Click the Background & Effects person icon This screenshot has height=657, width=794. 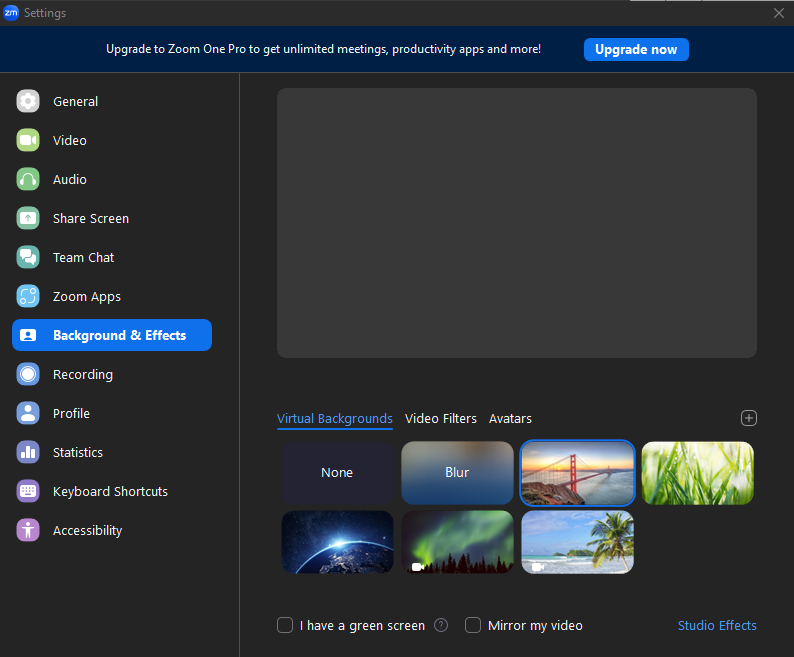click(x=28, y=335)
